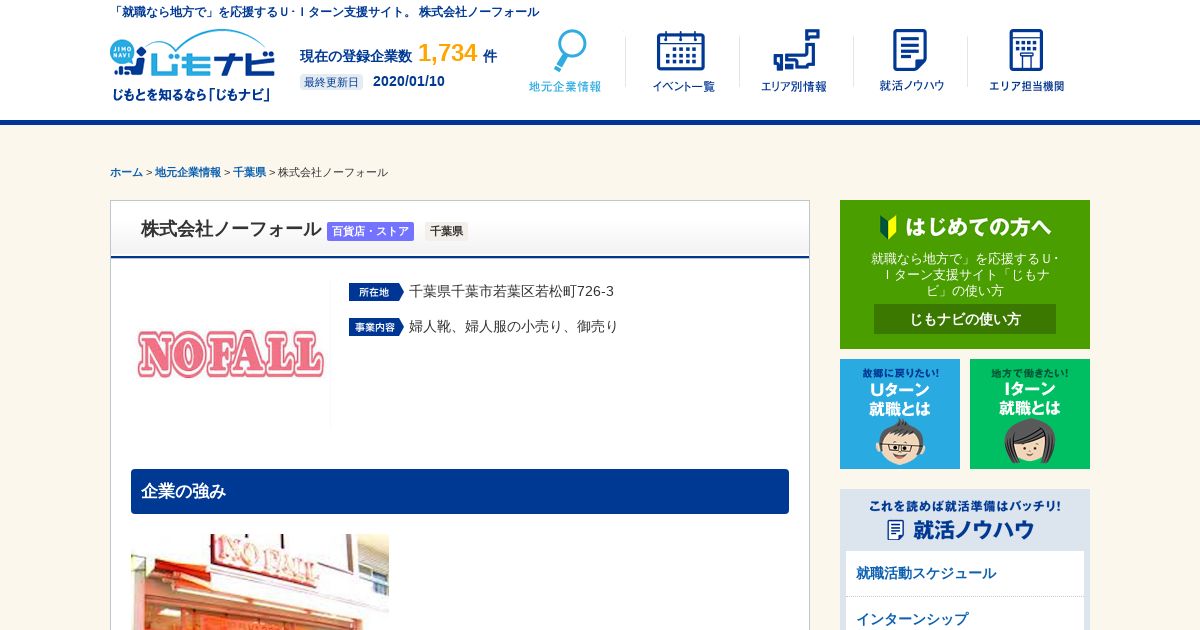Click 事業内容 label tag

[x=376, y=327]
